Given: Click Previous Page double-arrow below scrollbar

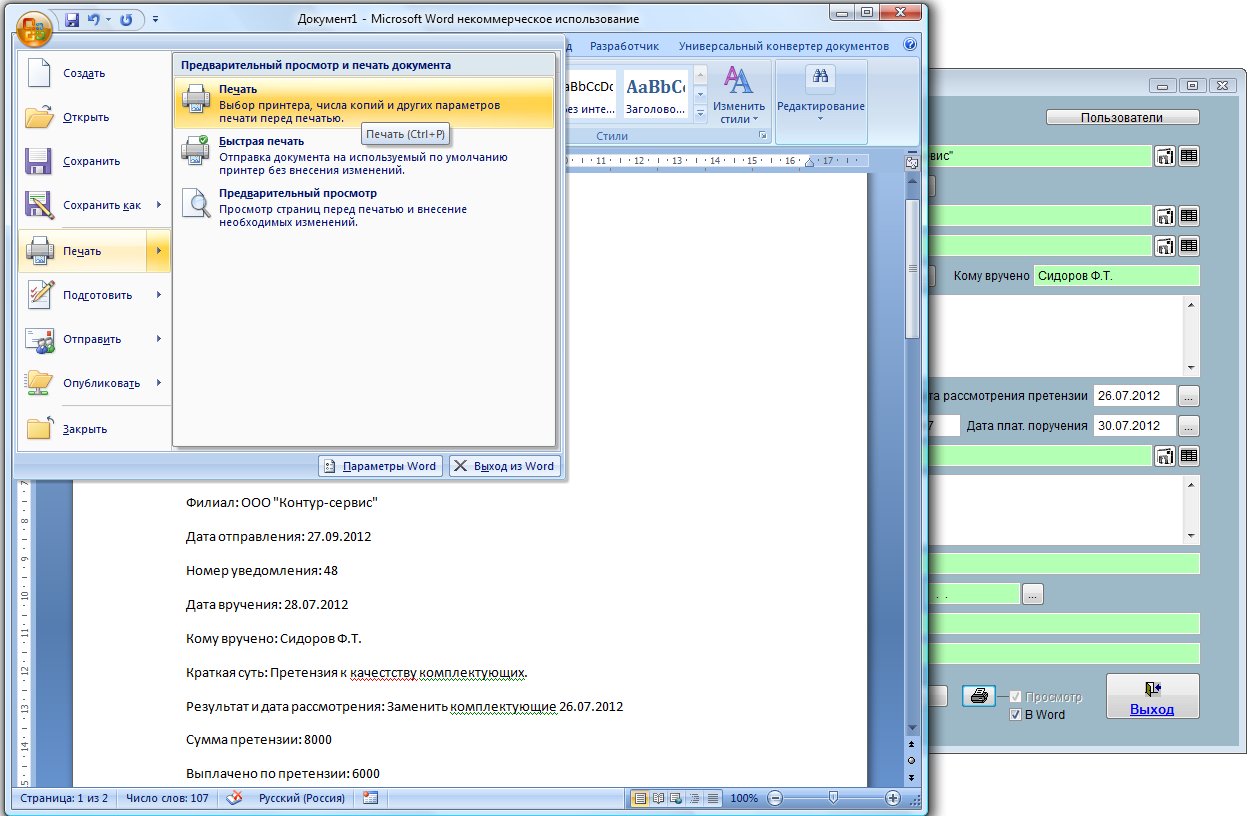Looking at the screenshot, I should pos(912,745).
